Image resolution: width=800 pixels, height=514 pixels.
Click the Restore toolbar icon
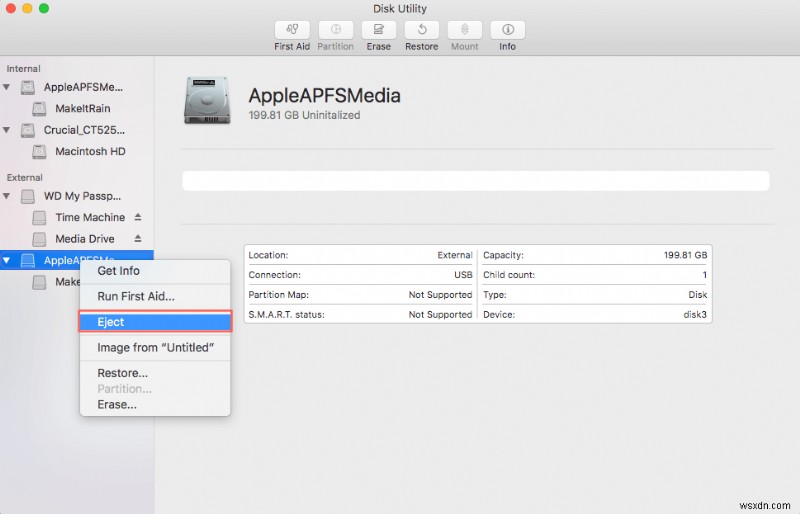(421, 30)
